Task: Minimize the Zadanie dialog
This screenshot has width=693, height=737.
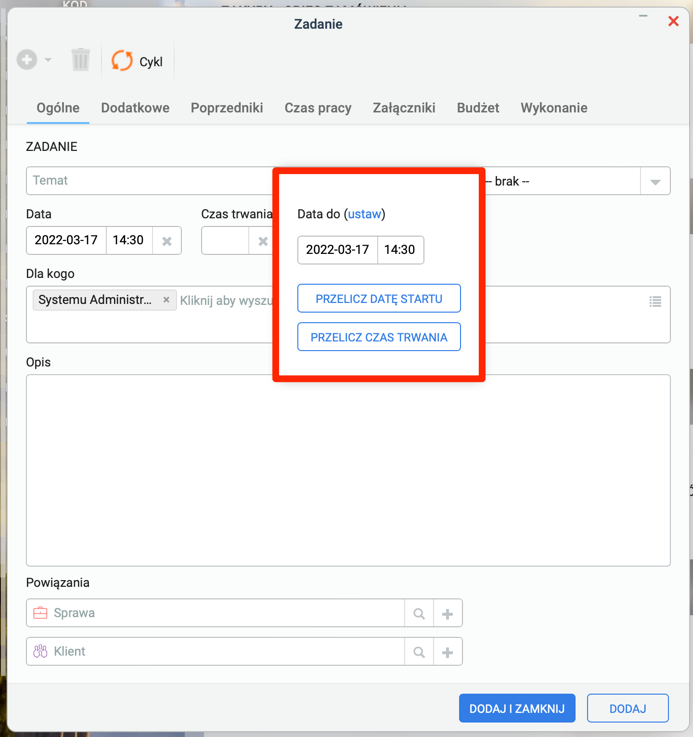Action: [643, 16]
